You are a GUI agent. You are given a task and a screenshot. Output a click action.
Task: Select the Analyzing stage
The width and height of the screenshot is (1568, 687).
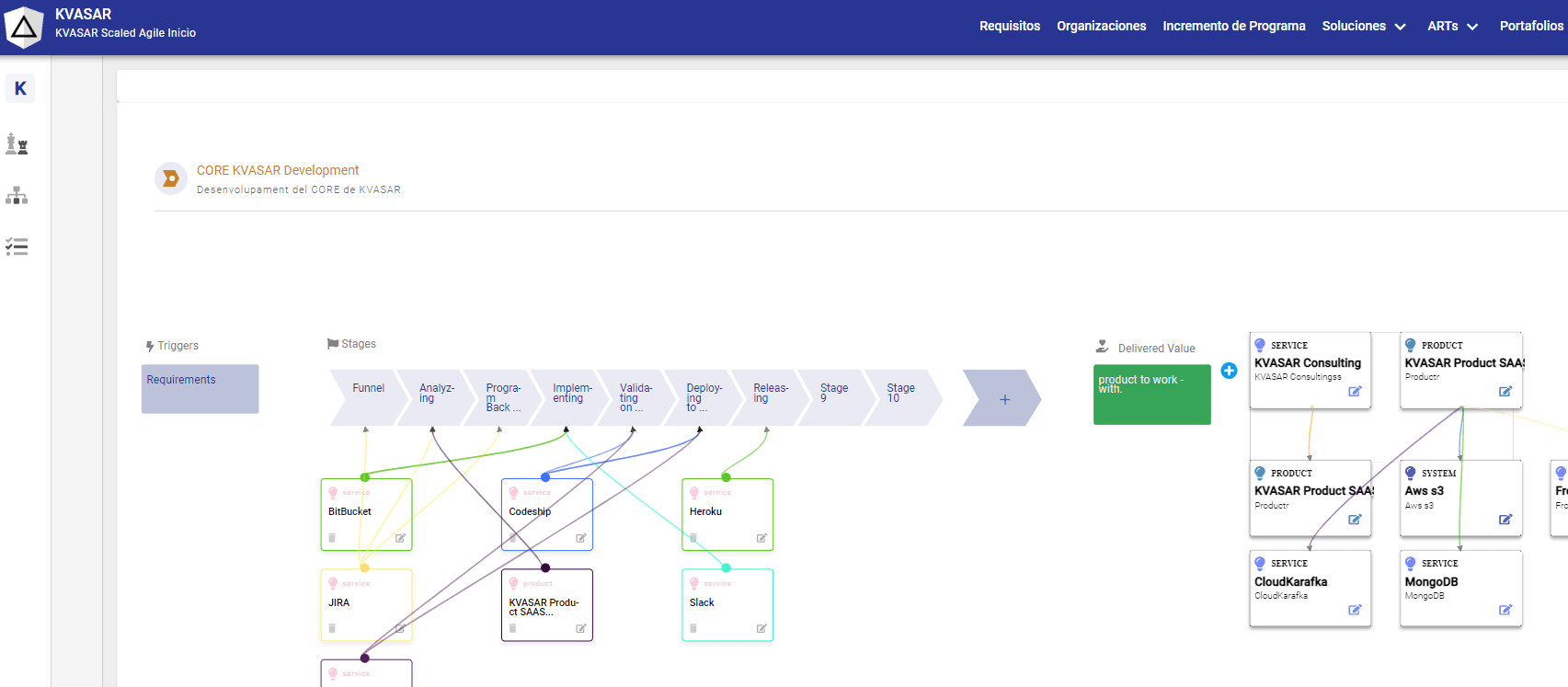434,397
